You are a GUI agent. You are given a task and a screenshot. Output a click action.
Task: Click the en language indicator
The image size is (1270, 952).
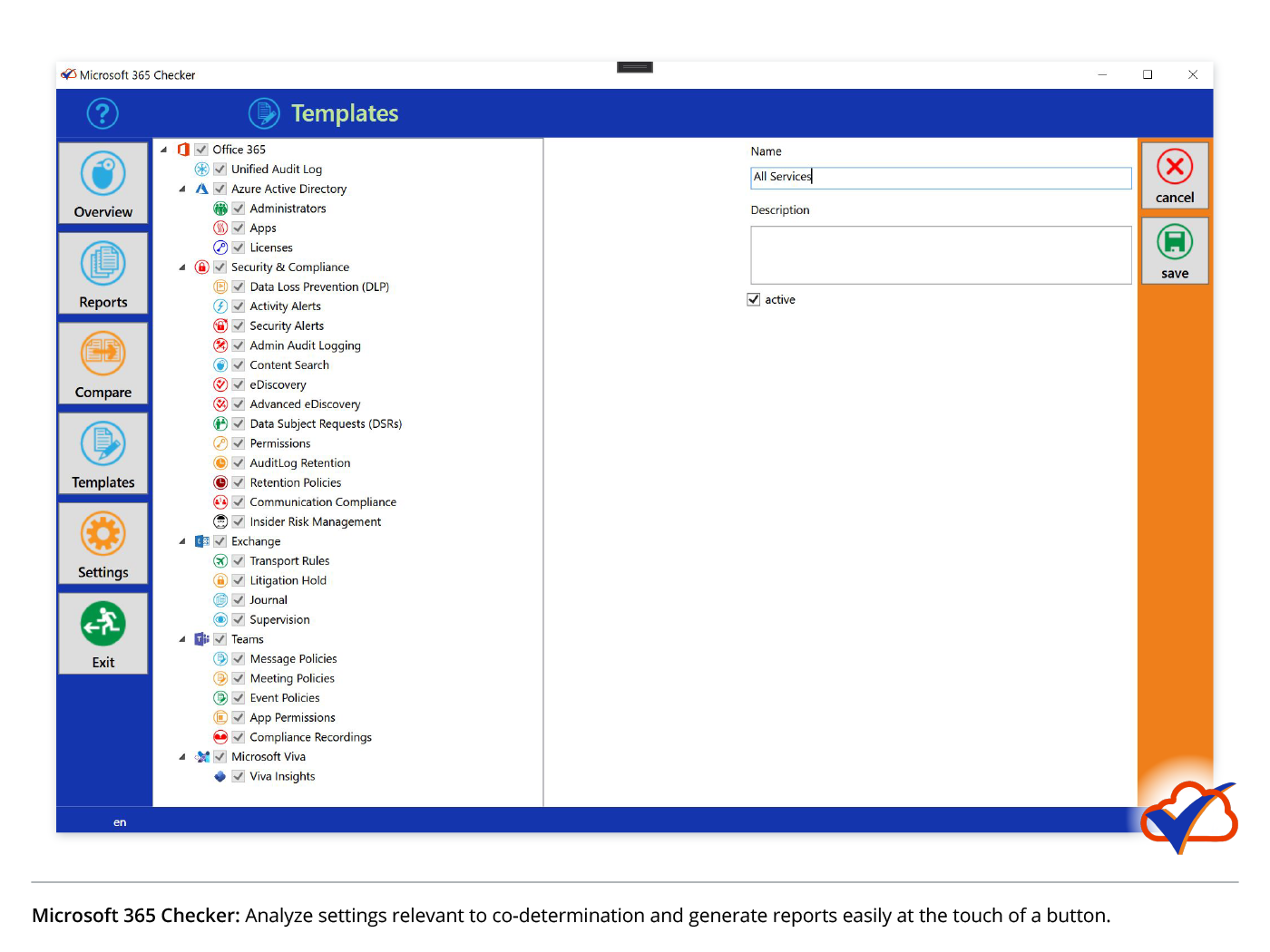pos(120,822)
